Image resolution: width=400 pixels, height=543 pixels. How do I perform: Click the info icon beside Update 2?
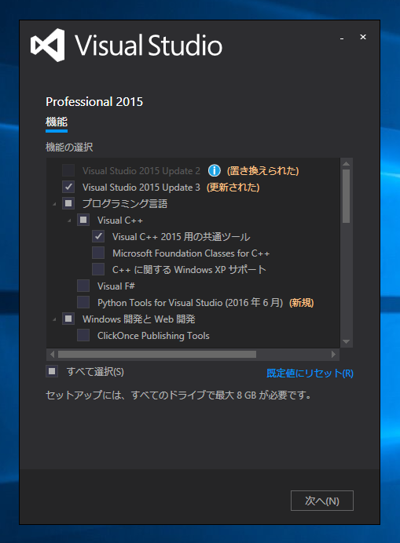tap(214, 170)
